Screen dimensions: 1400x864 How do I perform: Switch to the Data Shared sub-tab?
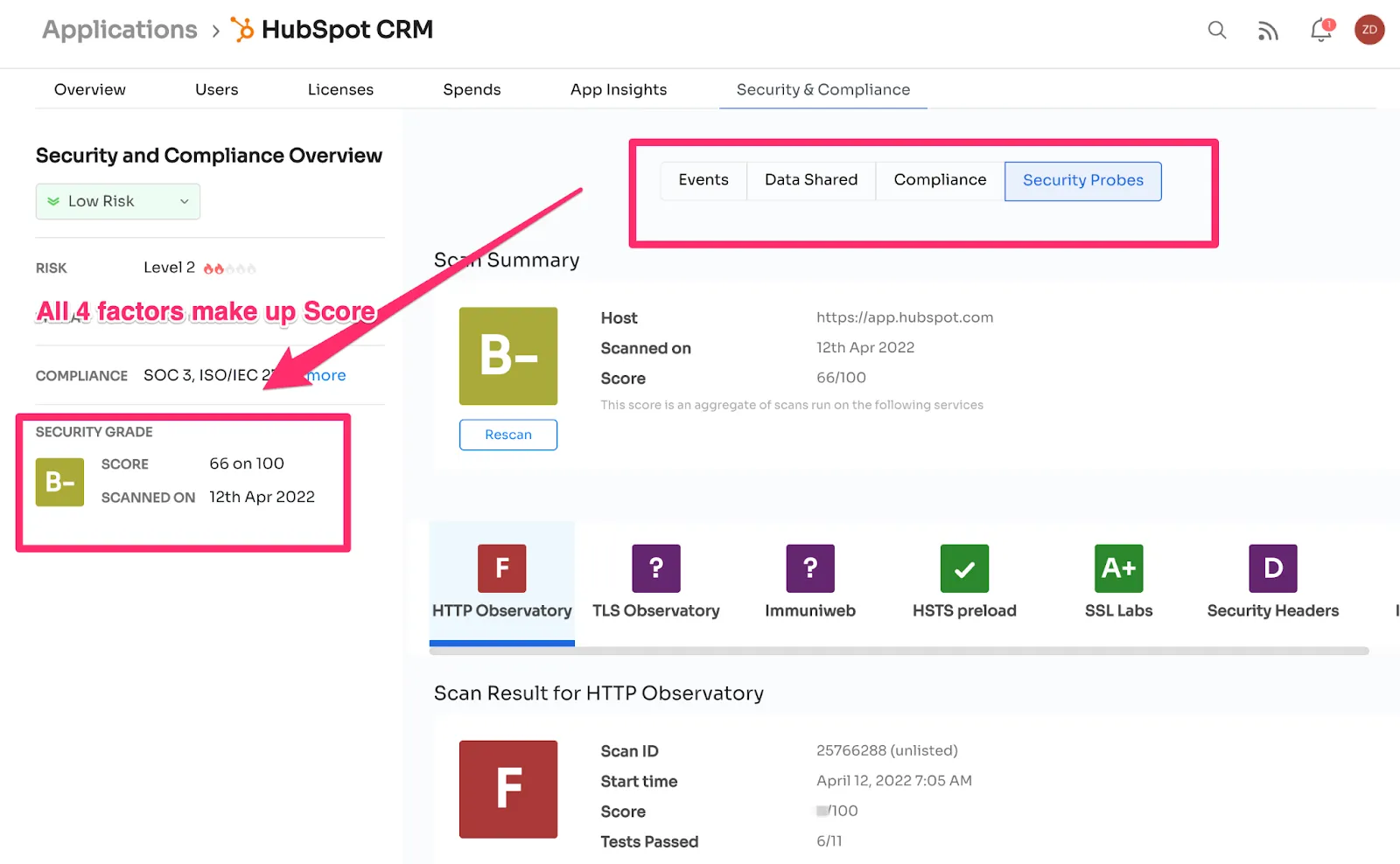coord(811,180)
